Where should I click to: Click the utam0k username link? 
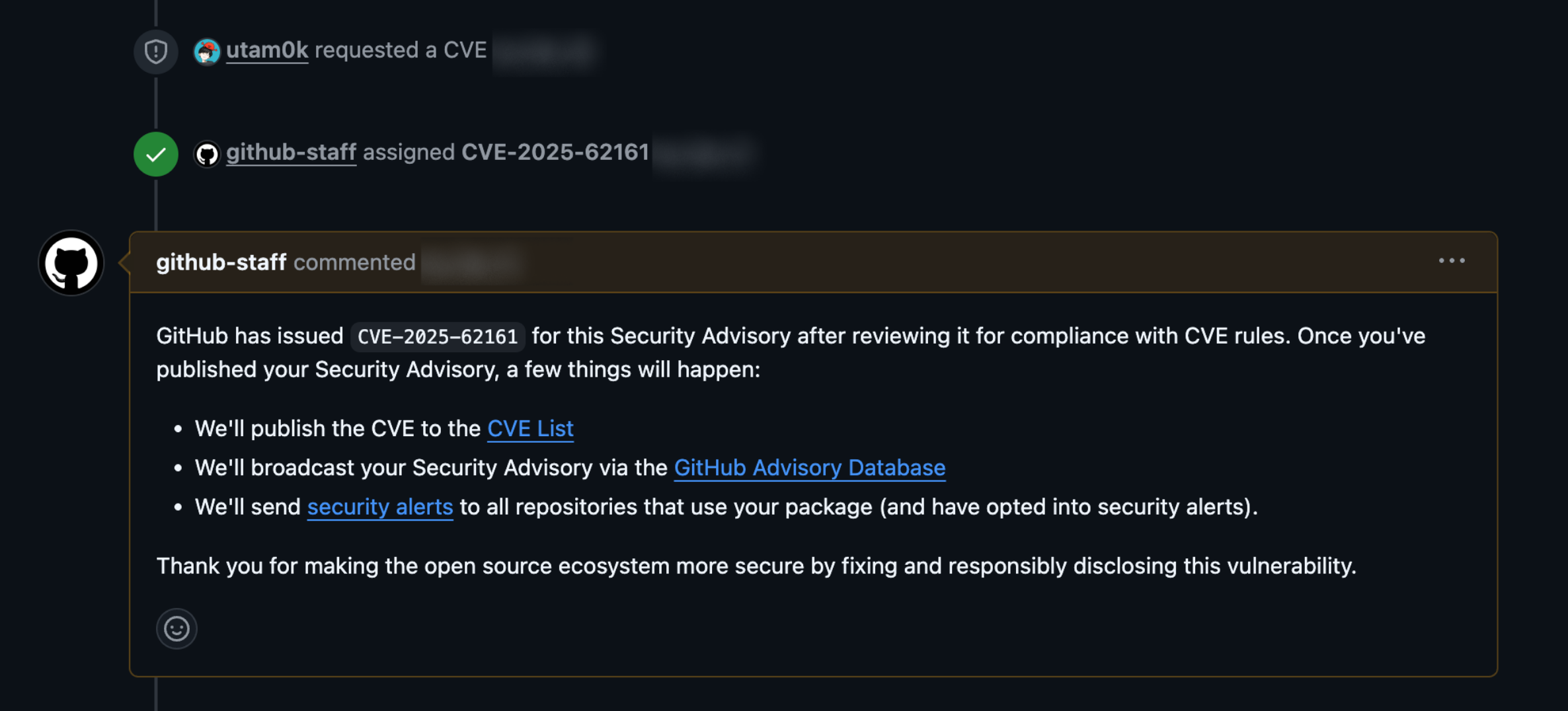click(267, 50)
